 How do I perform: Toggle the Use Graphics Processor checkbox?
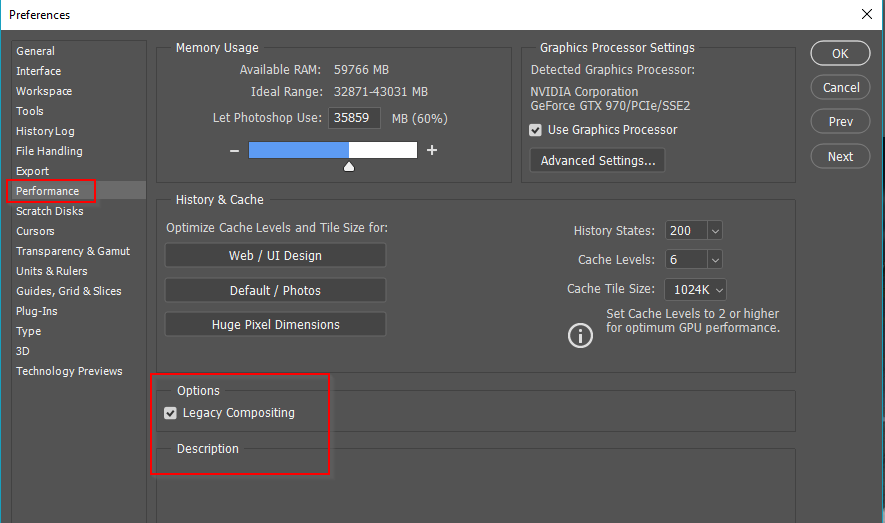[536, 130]
